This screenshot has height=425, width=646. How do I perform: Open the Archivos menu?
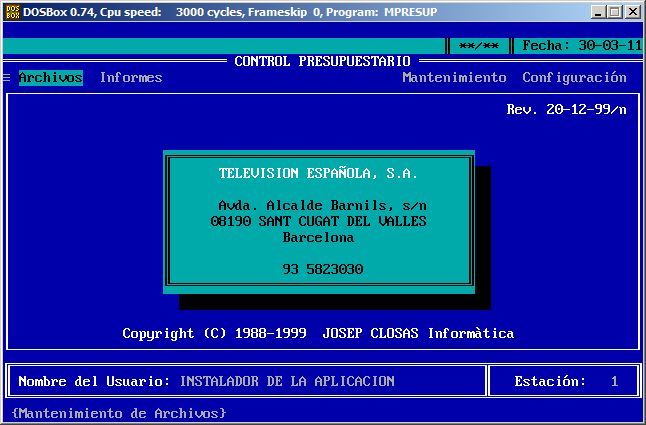[50, 78]
